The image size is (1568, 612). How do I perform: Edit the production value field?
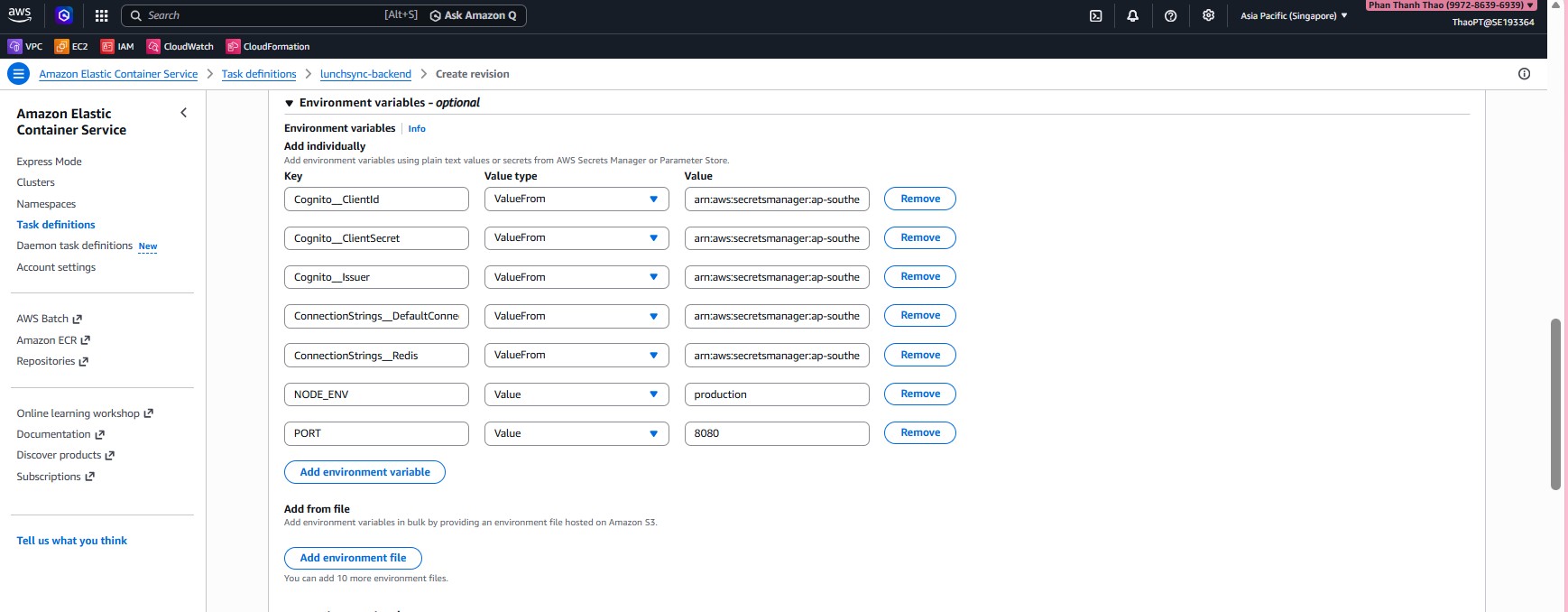point(777,394)
